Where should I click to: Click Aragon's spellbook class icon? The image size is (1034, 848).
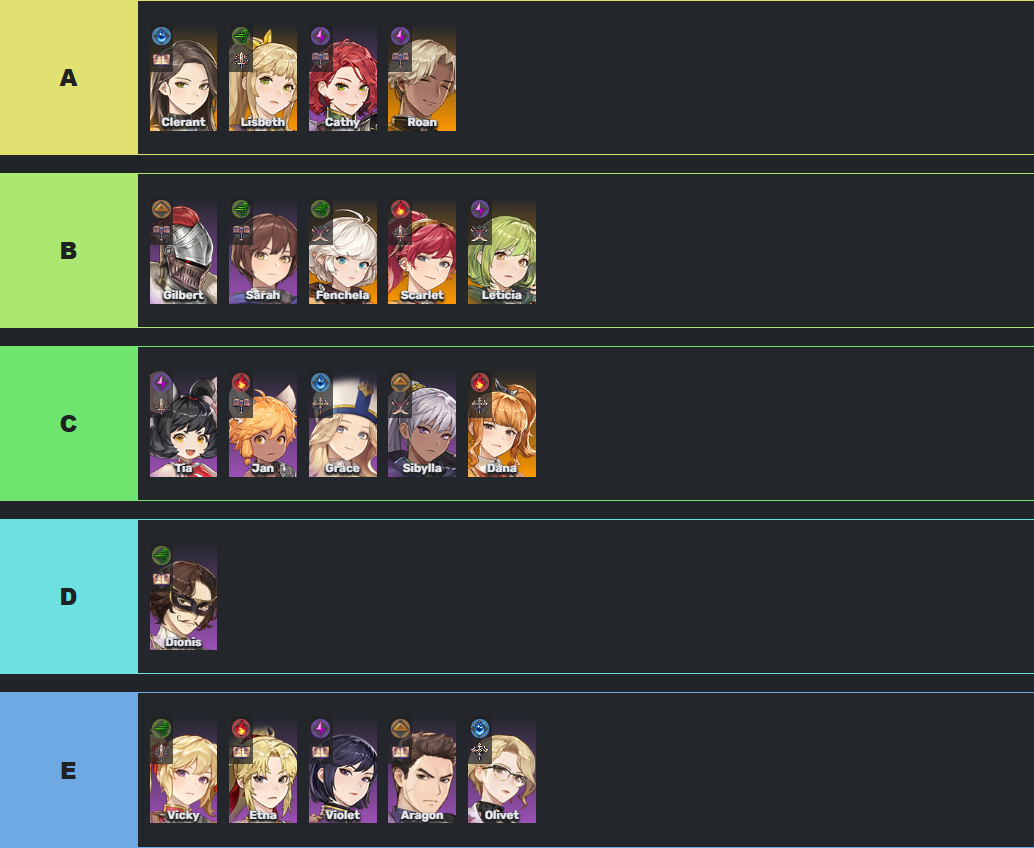(x=400, y=752)
